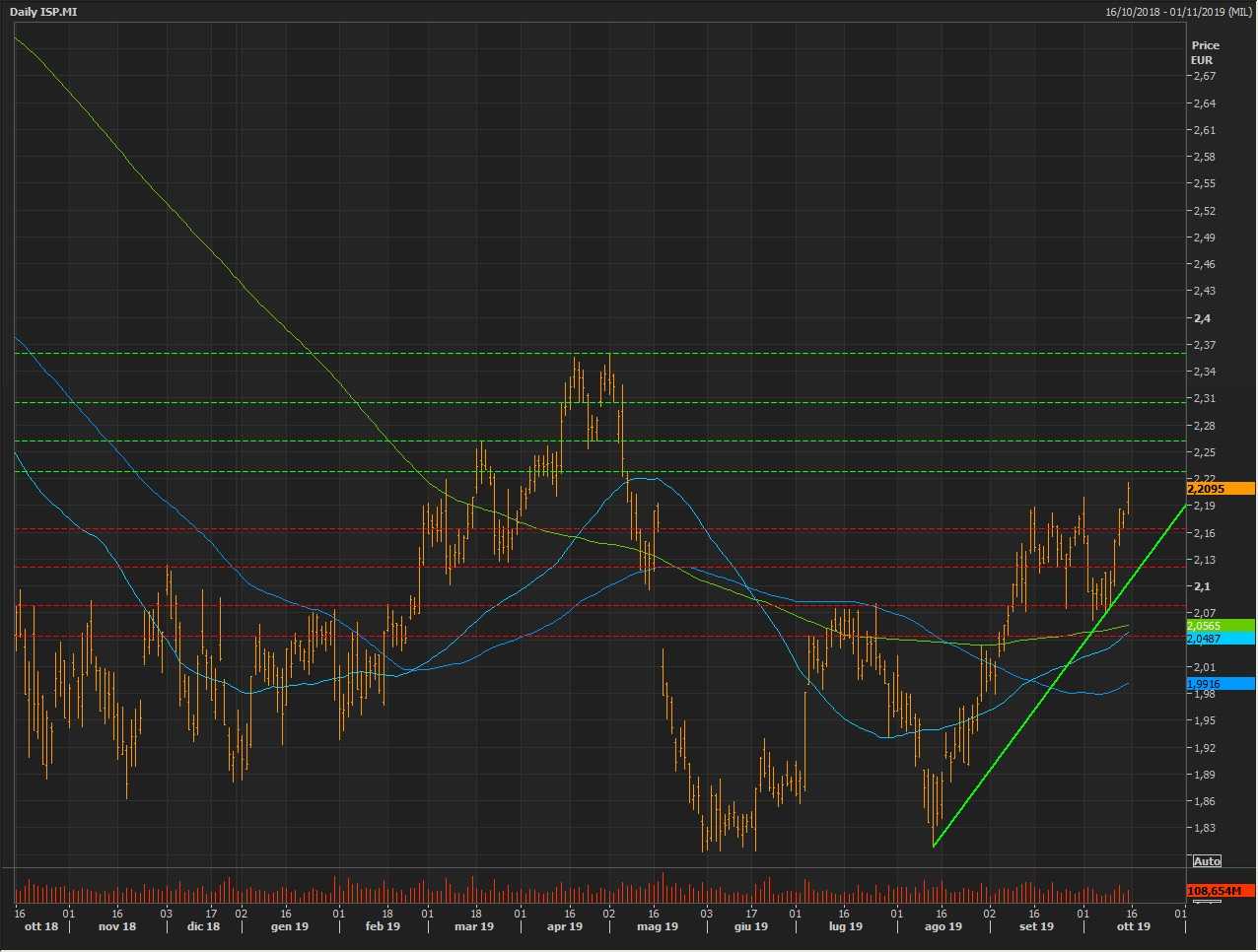Screen dimensions: 1258x952
Task: Click the 'gen 19' month label
Action: click(290, 926)
